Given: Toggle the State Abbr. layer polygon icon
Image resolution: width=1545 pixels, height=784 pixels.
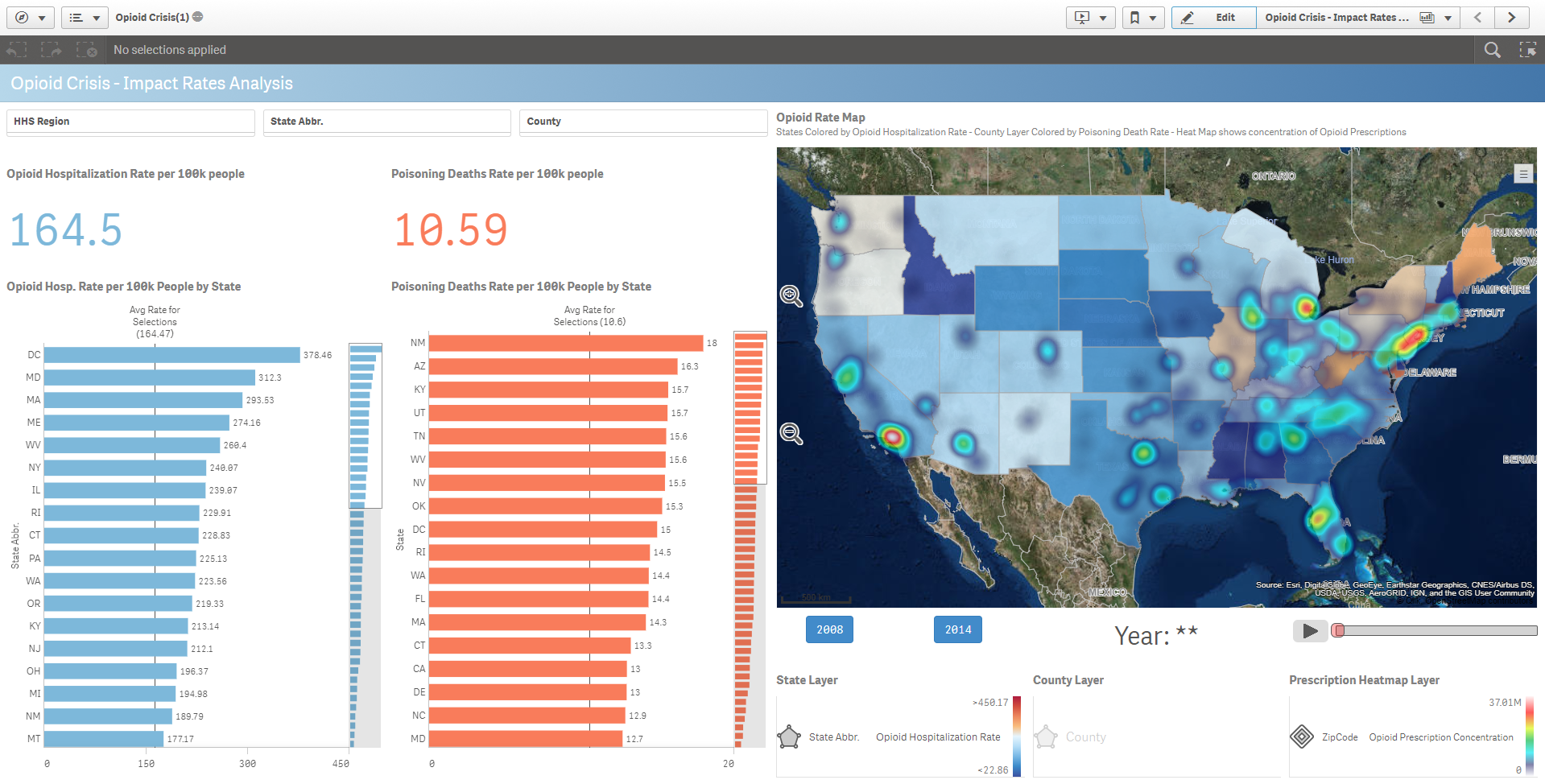Looking at the screenshot, I should (790, 737).
